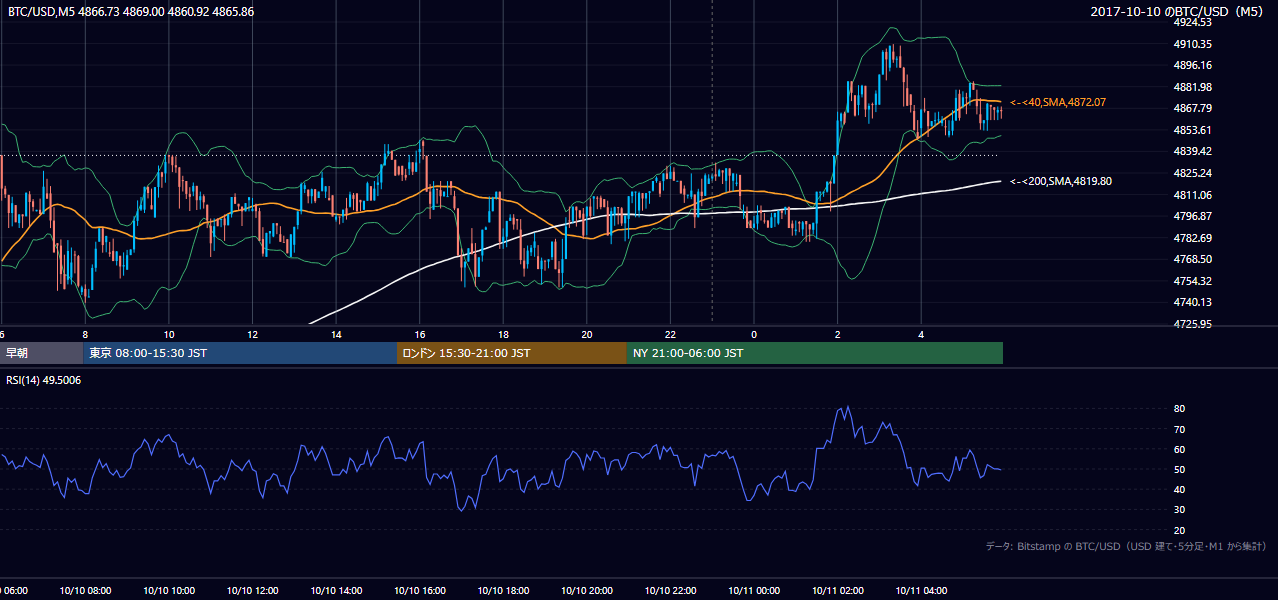Screen dimensions: 1278x600
Task: Select the 東京 08:00-15:30 JST session bar
Action: 240,353
